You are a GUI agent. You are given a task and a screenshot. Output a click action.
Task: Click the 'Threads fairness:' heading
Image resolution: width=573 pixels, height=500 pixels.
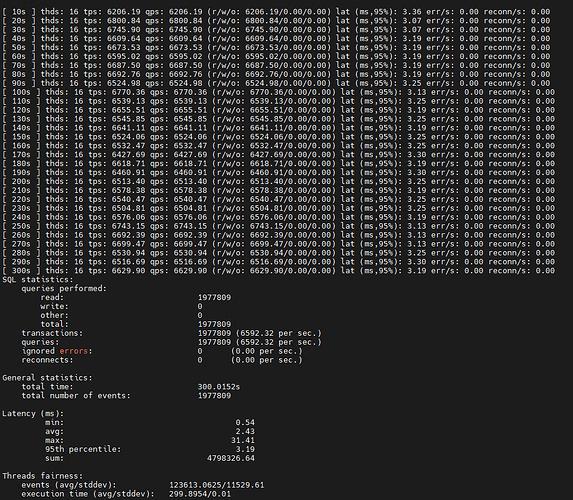click(x=42, y=476)
